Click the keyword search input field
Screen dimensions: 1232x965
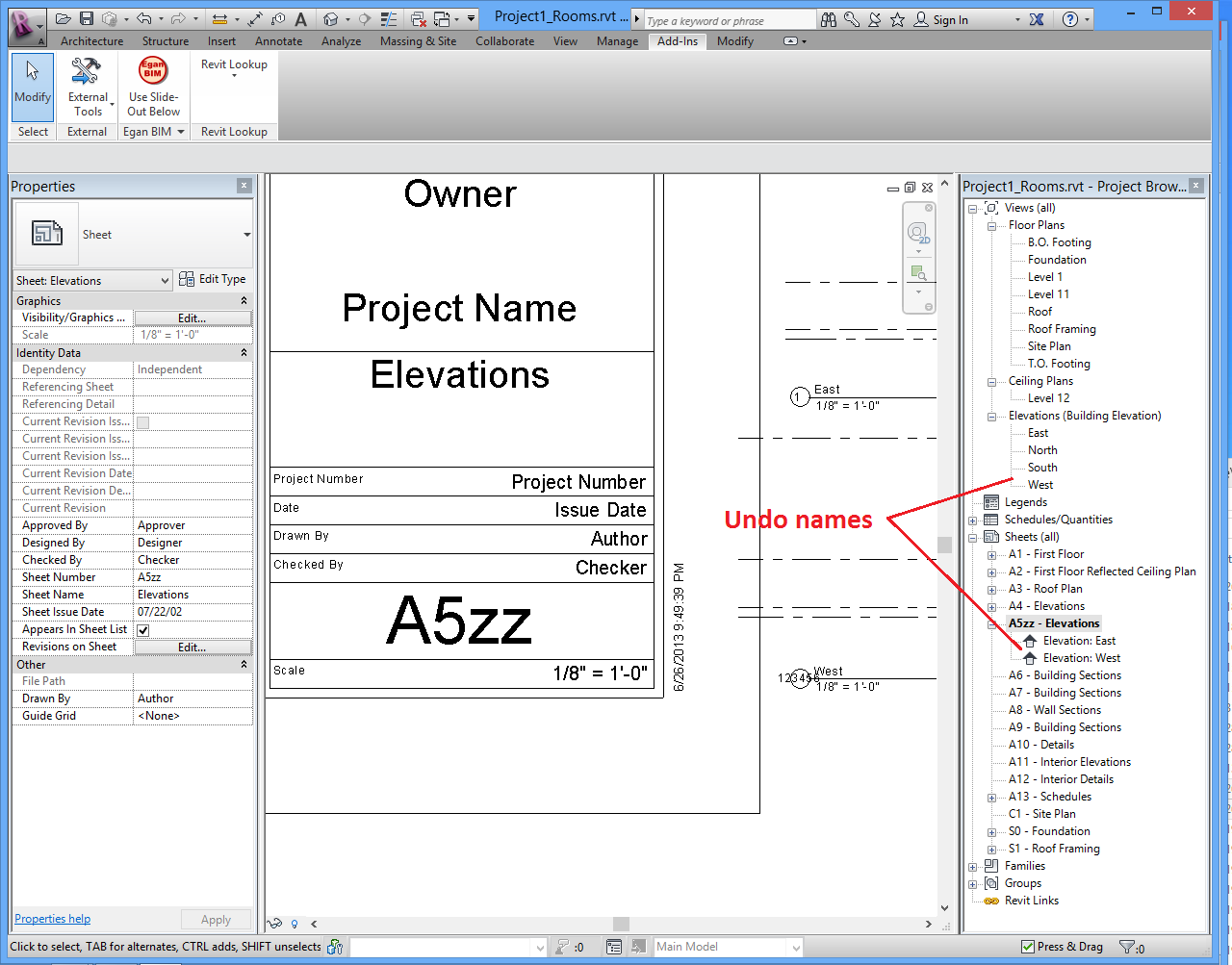point(730,20)
